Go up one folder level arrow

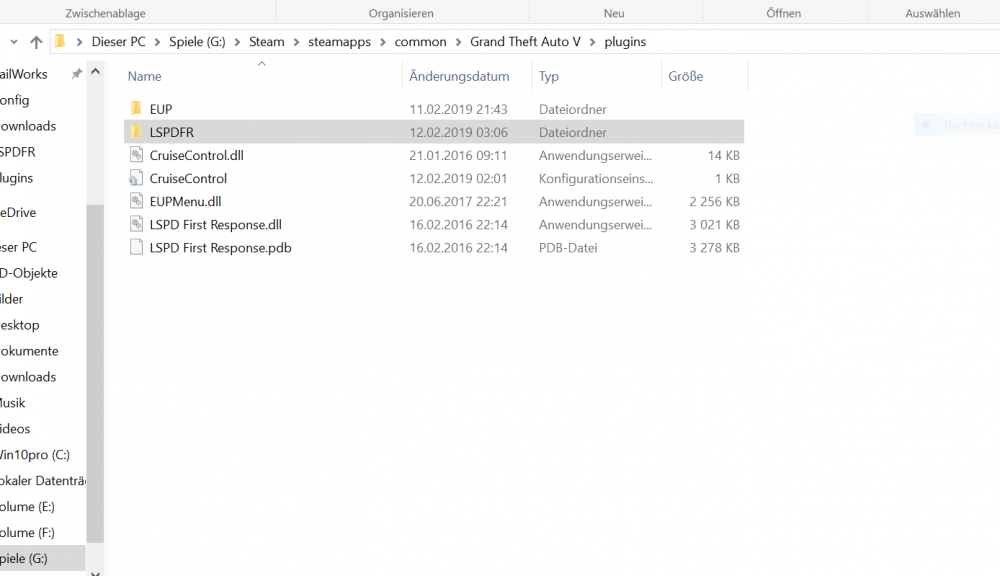(x=36, y=42)
